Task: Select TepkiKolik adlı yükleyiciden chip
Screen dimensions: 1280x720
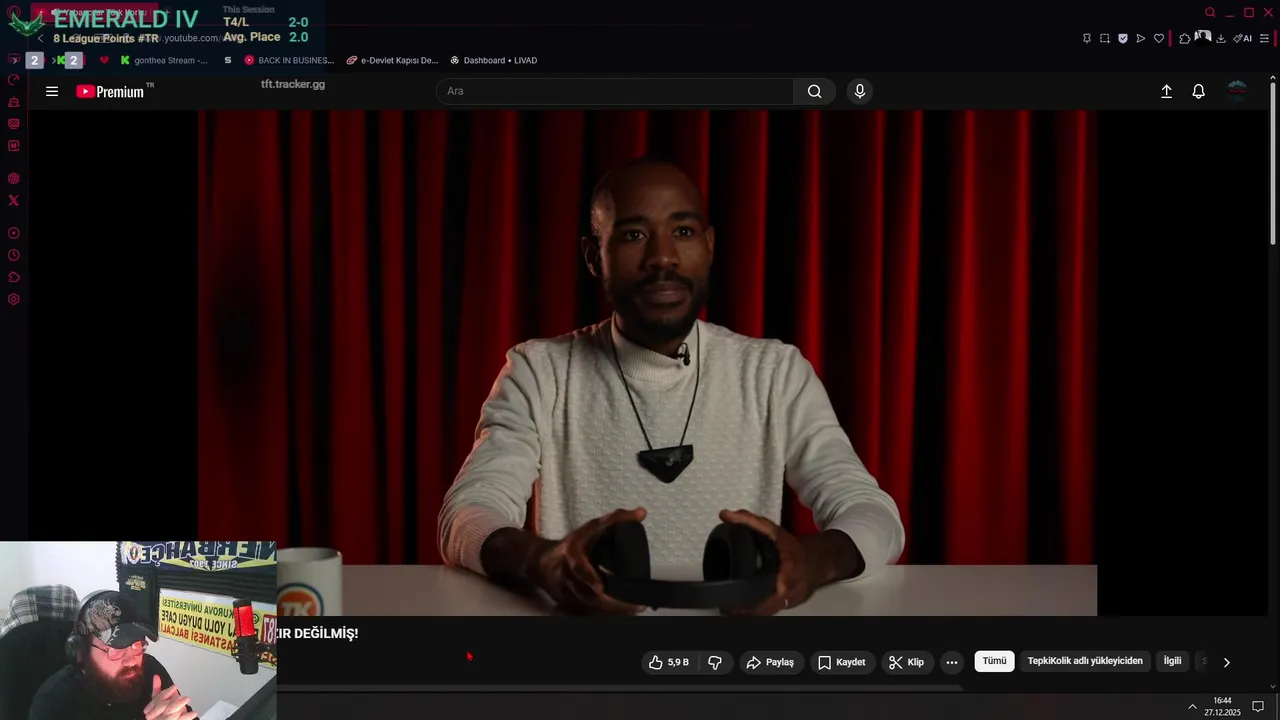Action: 1085,661
